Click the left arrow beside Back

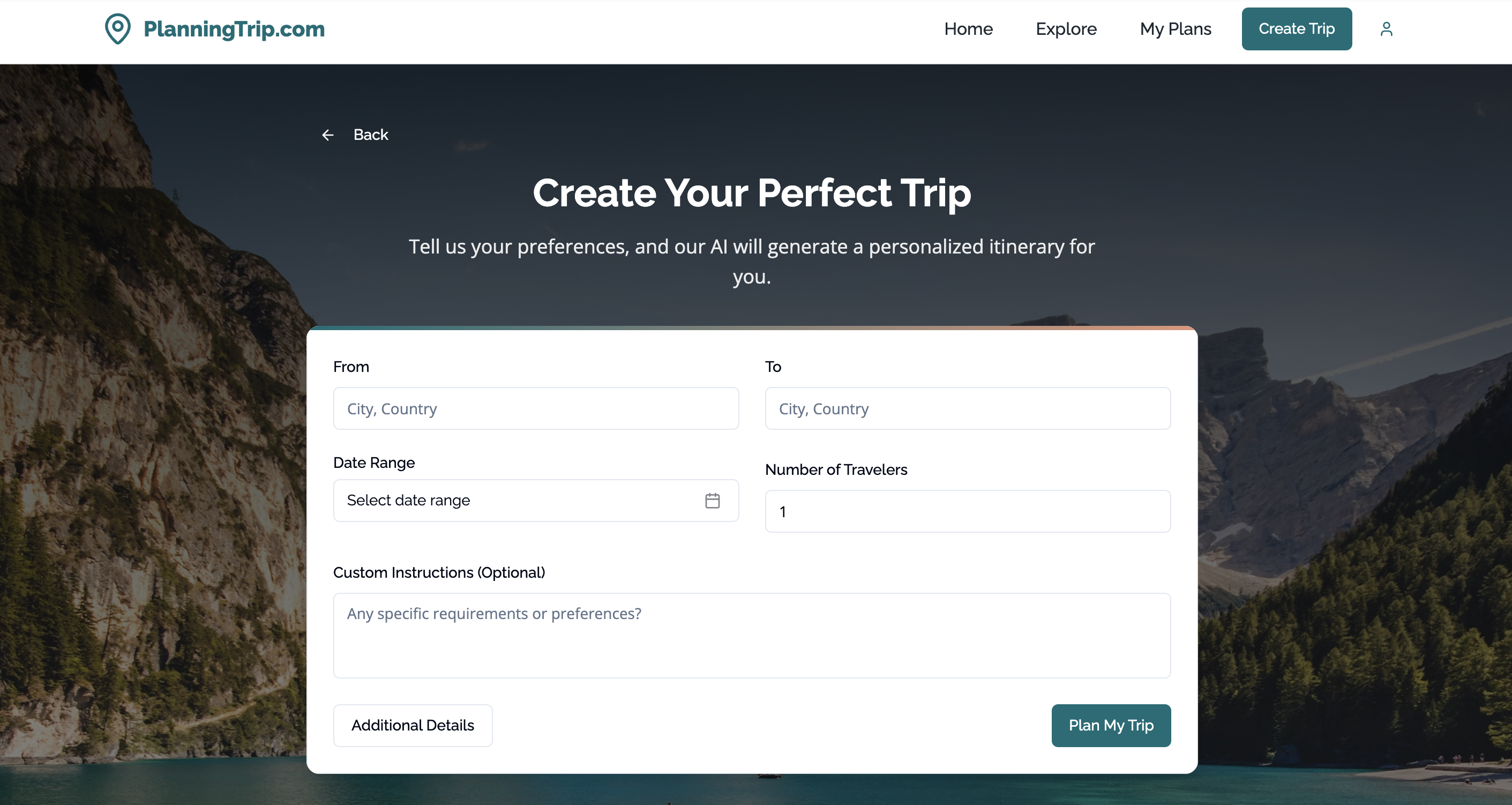(327, 135)
